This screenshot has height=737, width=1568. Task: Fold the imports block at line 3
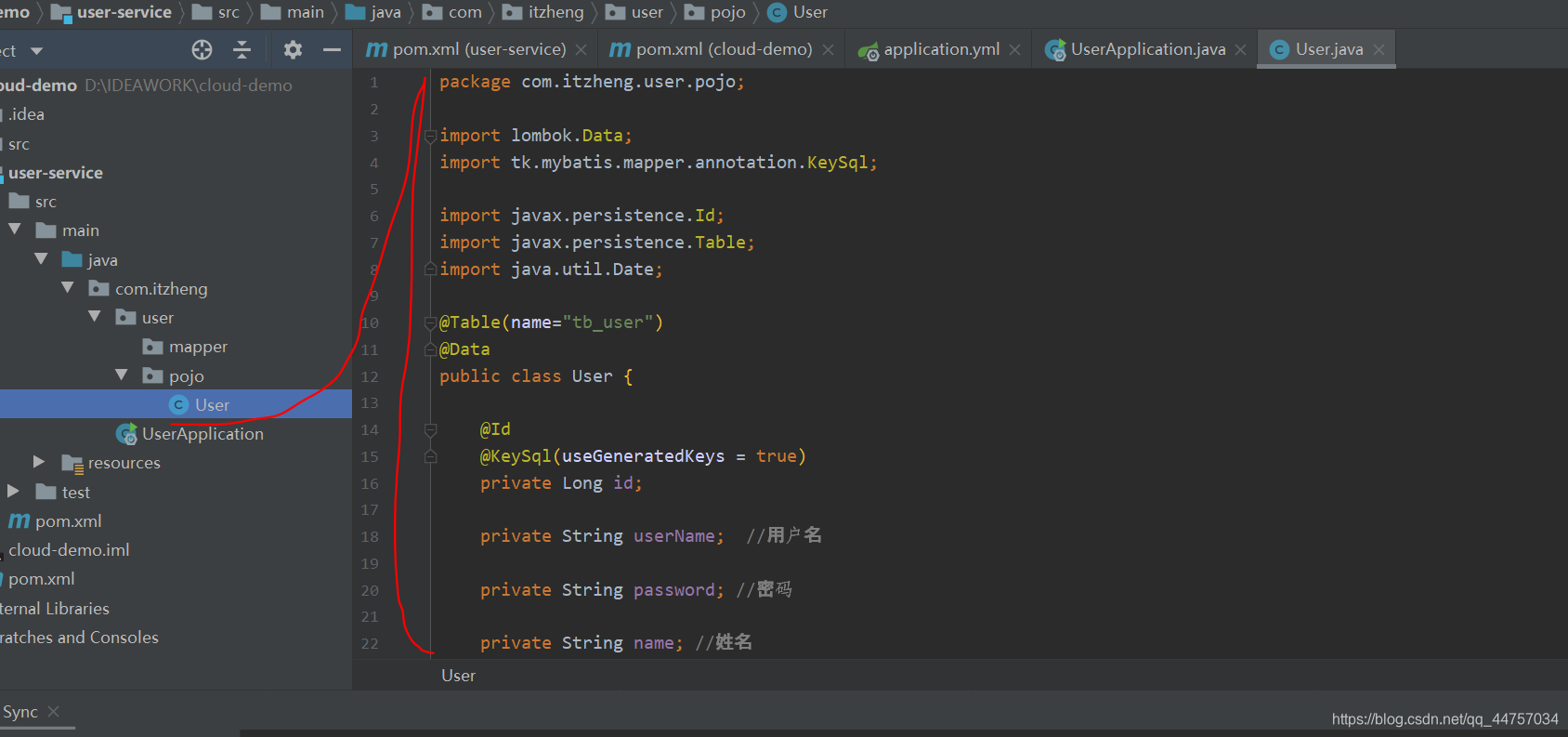point(430,137)
